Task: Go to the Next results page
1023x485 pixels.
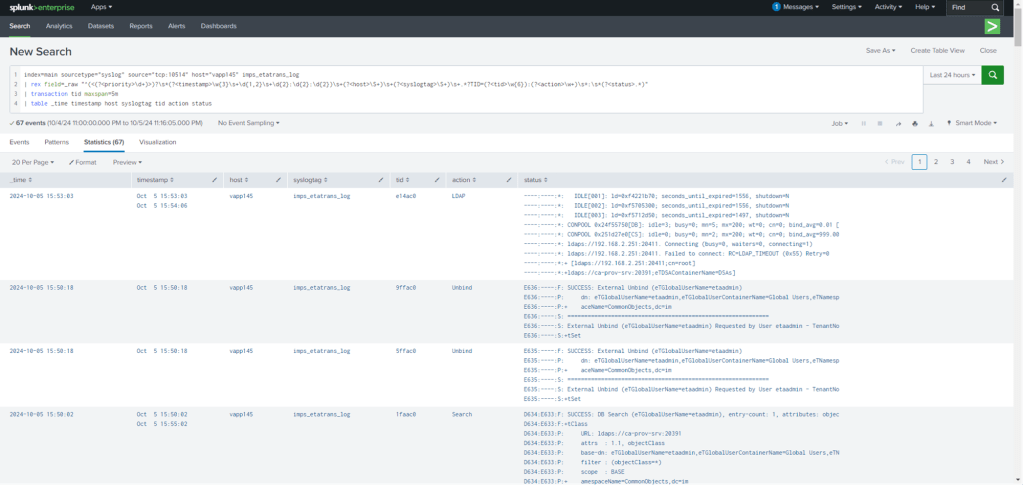Action: coord(992,161)
